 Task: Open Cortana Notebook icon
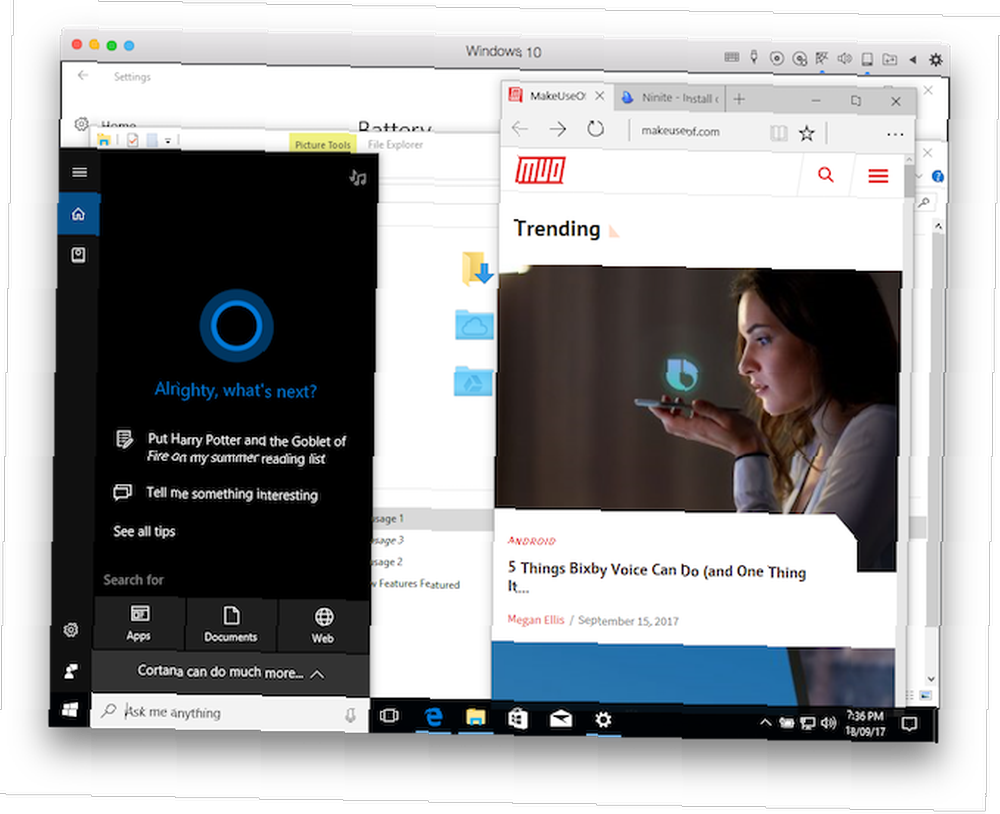coord(78,255)
